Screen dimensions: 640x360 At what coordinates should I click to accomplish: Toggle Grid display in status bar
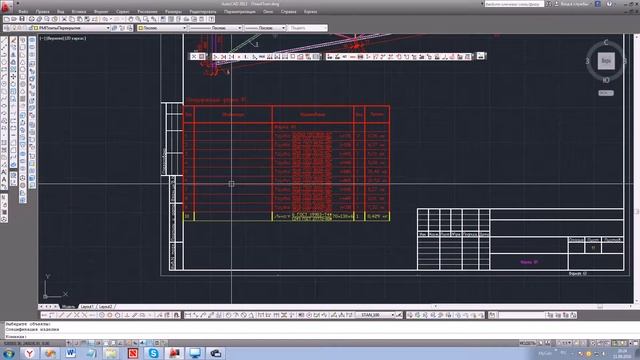(83, 343)
